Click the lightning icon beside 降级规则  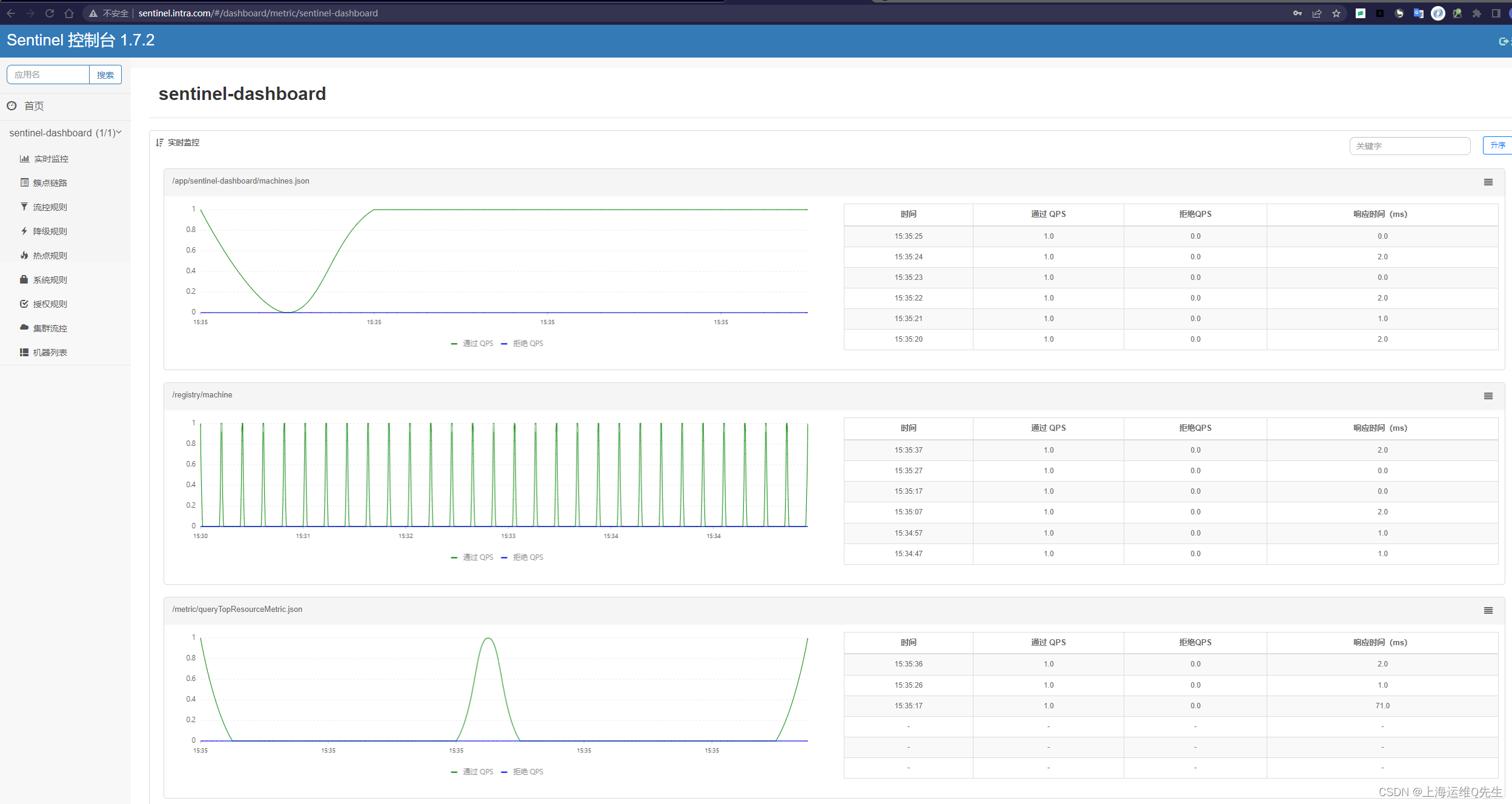point(24,231)
